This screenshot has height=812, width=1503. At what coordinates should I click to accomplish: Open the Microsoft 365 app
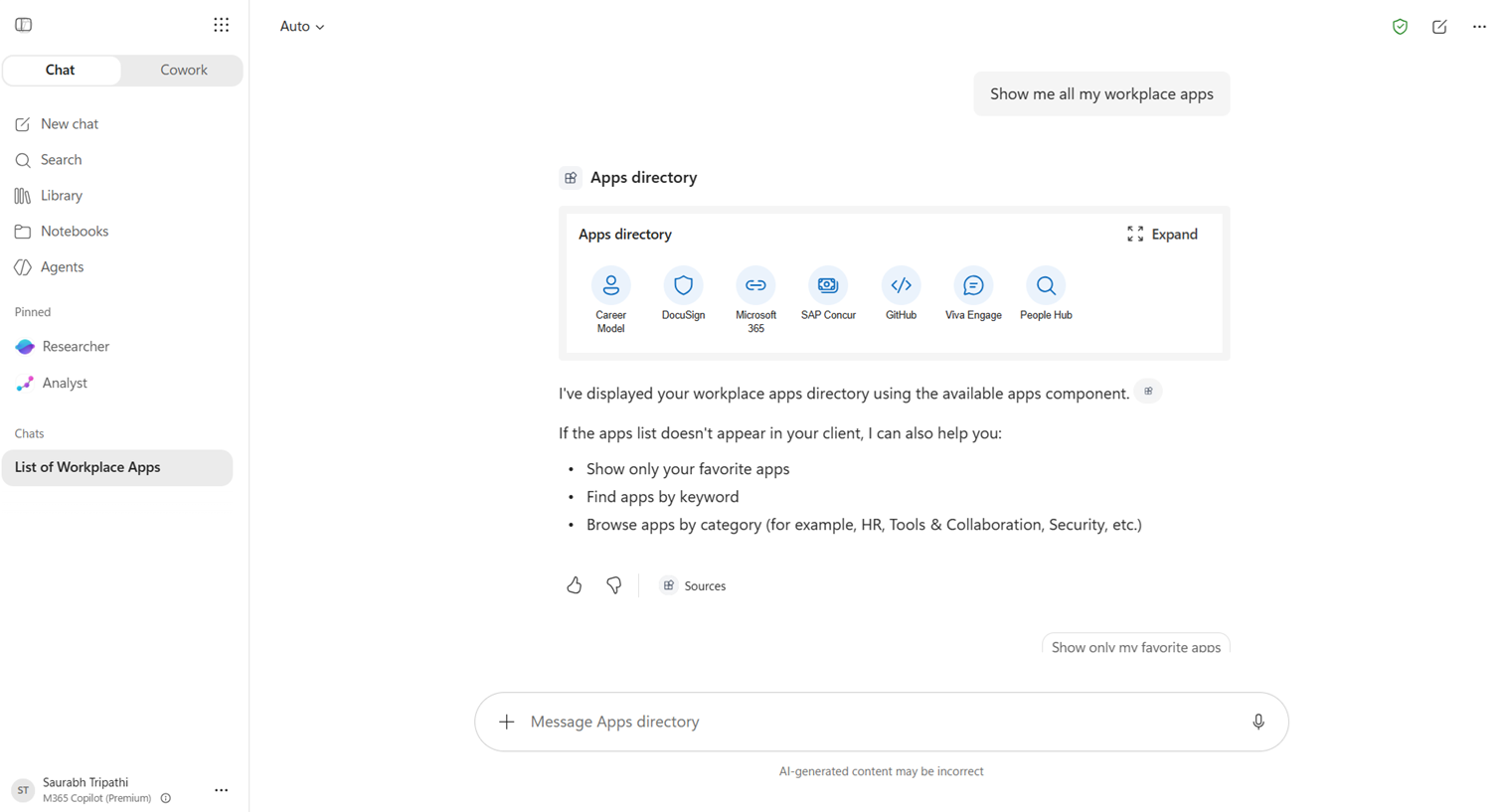tap(755, 300)
